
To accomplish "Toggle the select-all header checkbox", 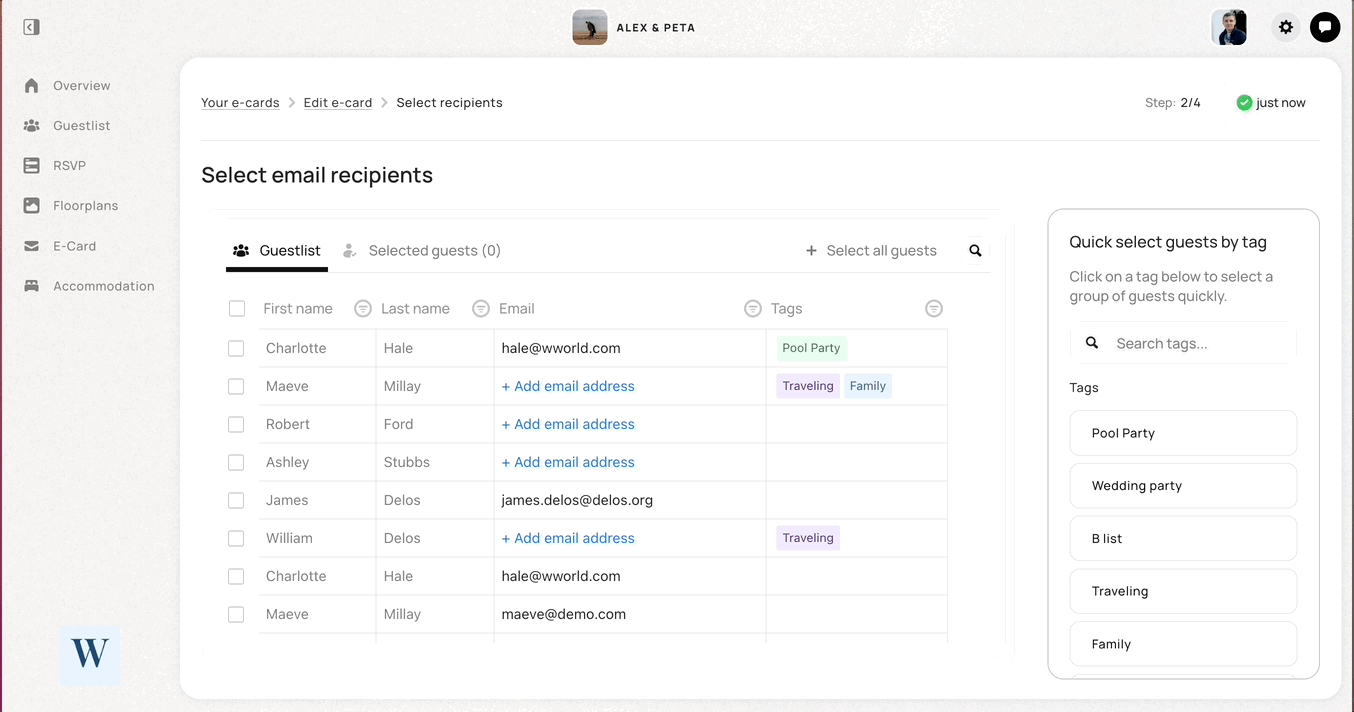I will tap(237, 309).
